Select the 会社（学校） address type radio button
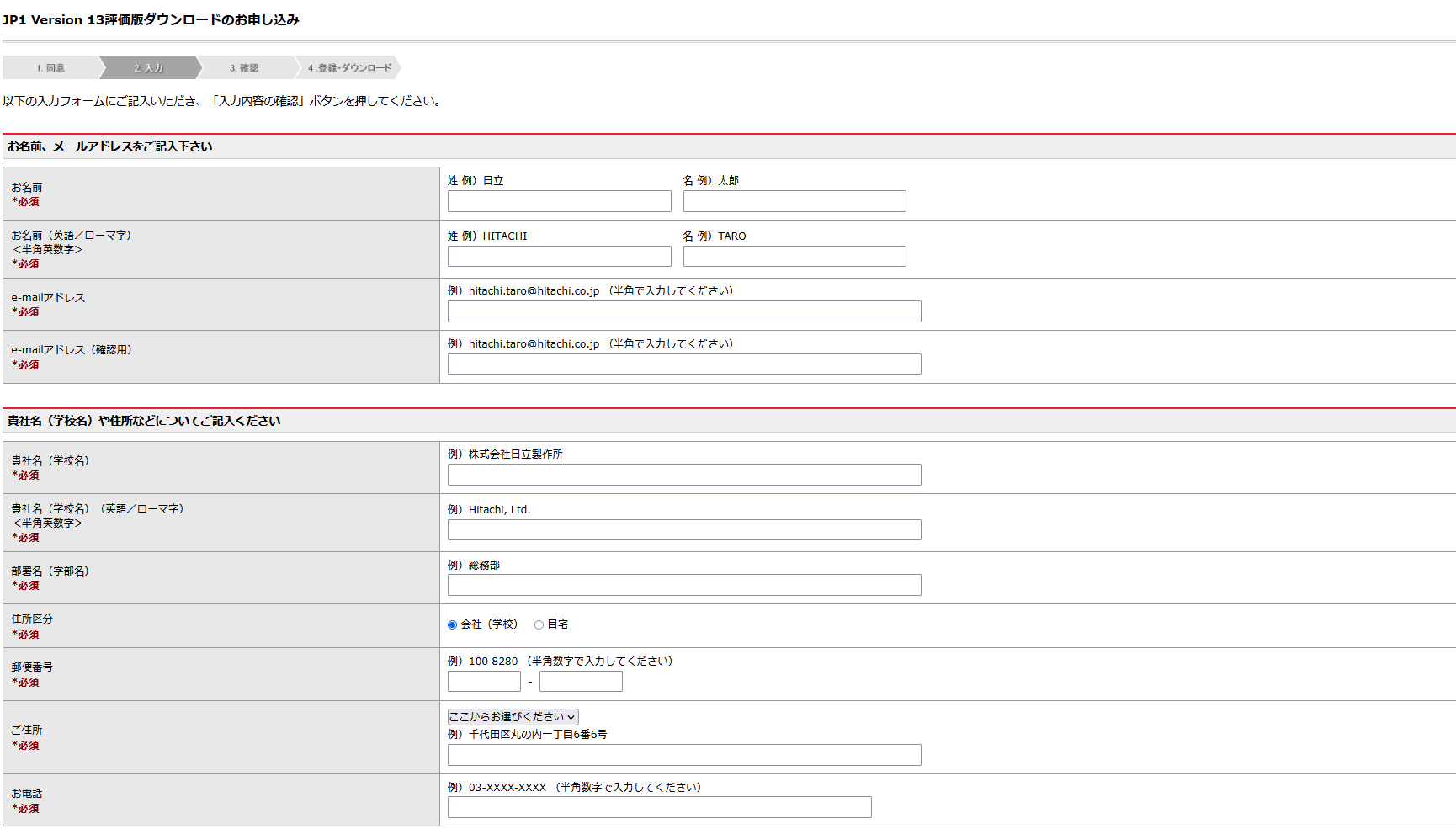This screenshot has width=1456, height=829. (x=452, y=624)
